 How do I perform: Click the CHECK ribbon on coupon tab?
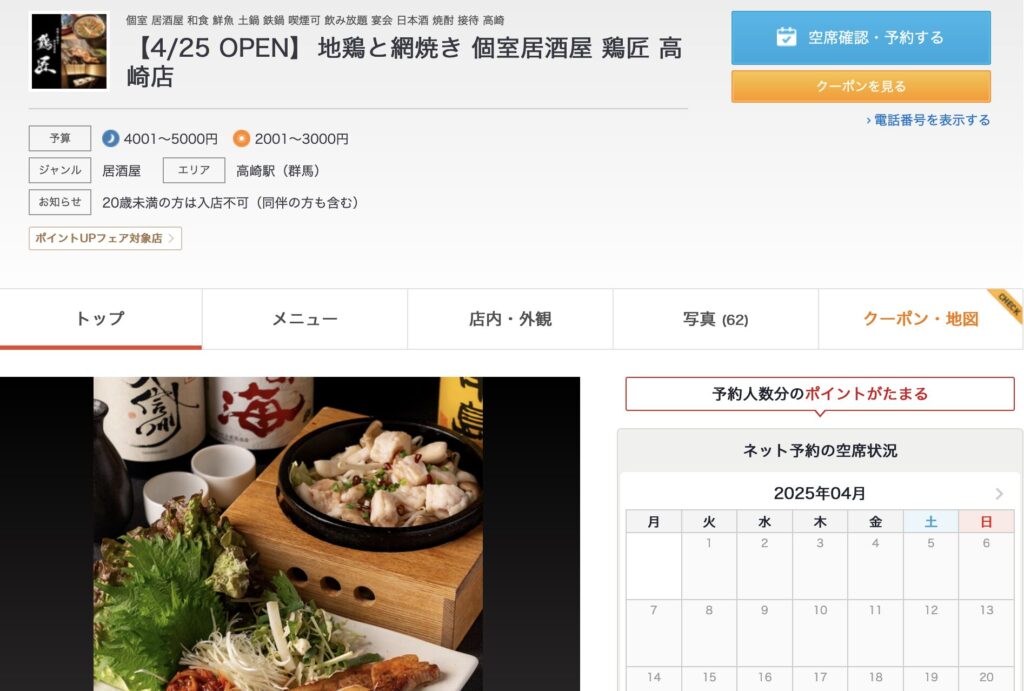click(x=1008, y=304)
